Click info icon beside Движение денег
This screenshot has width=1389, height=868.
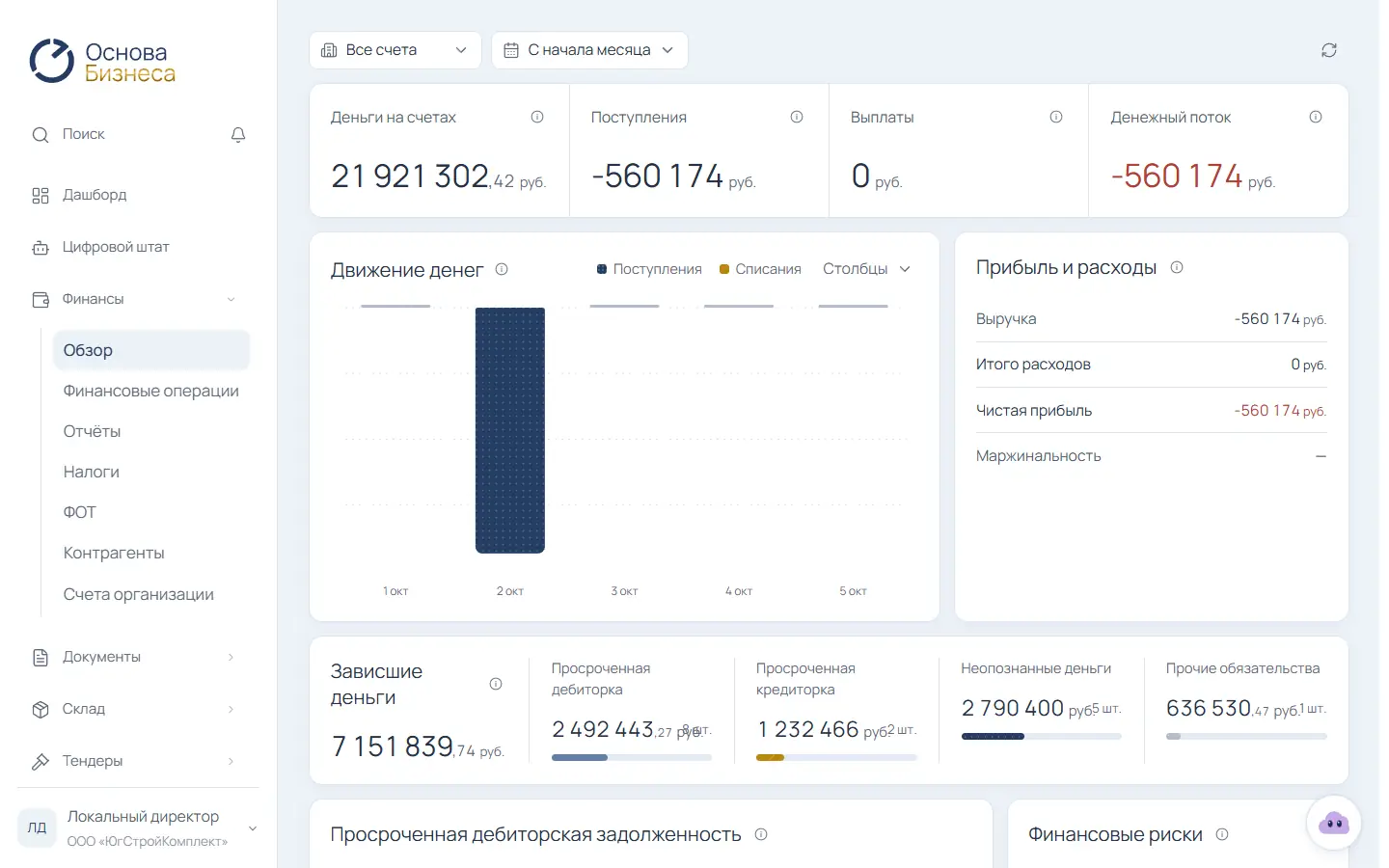502,269
